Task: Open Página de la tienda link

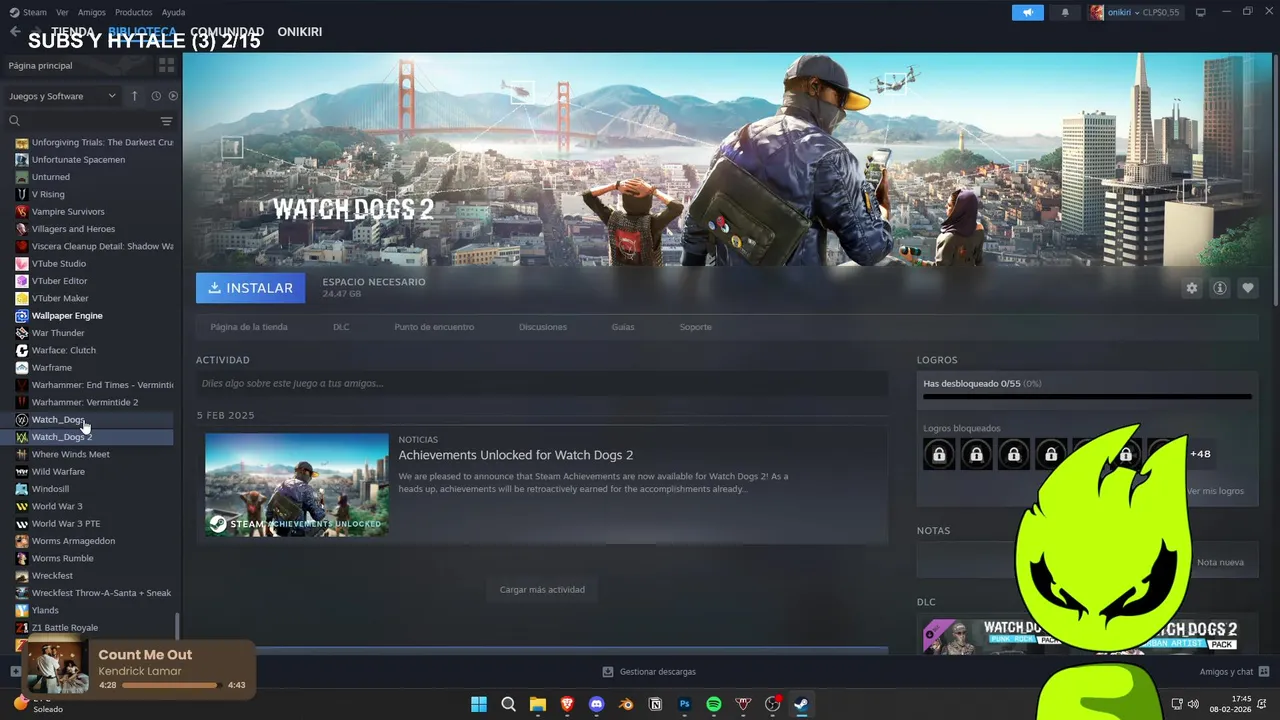Action: click(x=249, y=327)
